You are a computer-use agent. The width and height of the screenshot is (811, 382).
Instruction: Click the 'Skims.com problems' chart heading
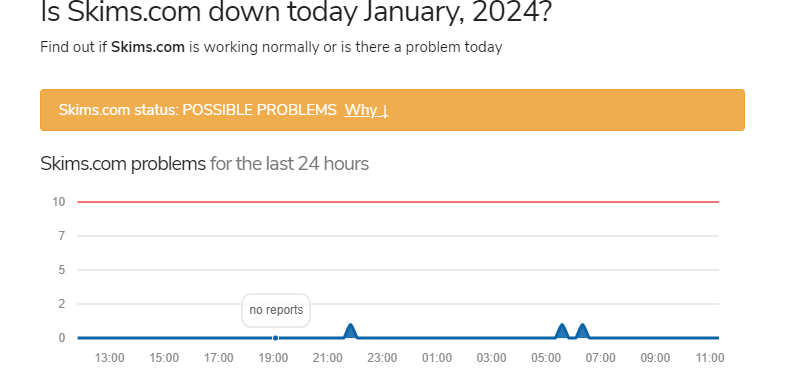(123, 164)
